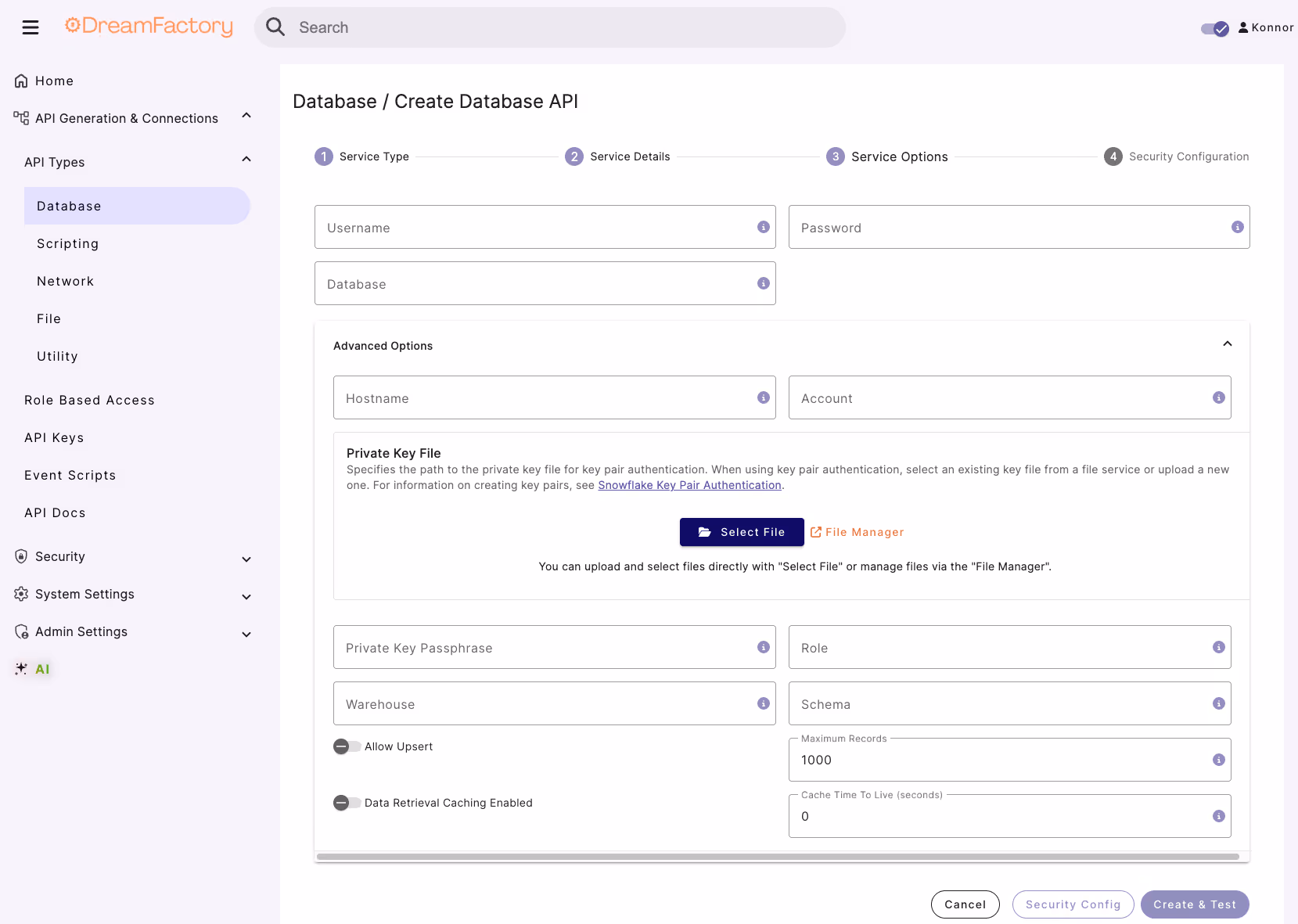Click the AI sparkle icon in sidebar
The image size is (1298, 924).
[x=21, y=669]
